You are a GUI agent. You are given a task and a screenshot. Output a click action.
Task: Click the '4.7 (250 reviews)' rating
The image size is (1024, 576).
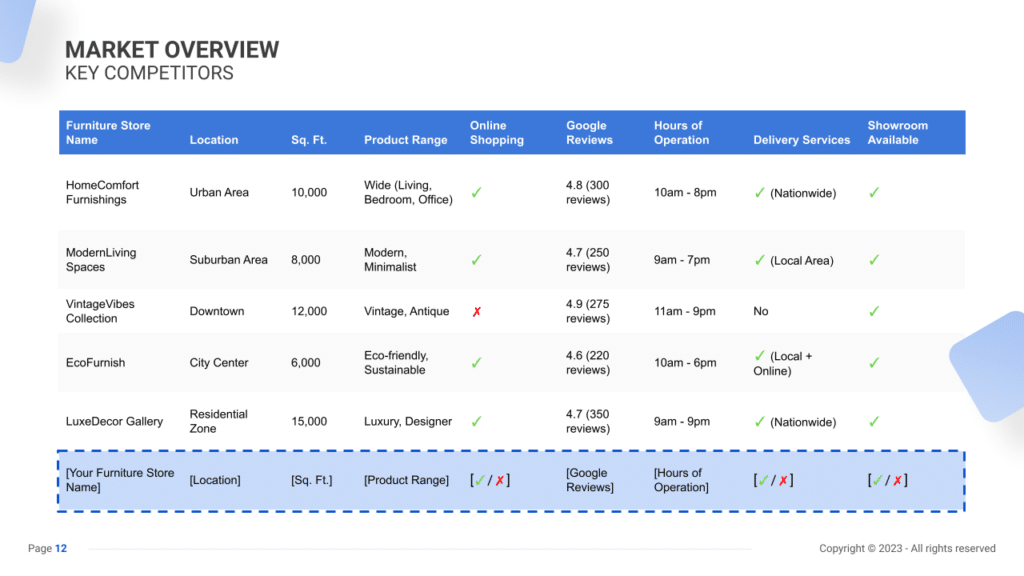[x=588, y=260]
